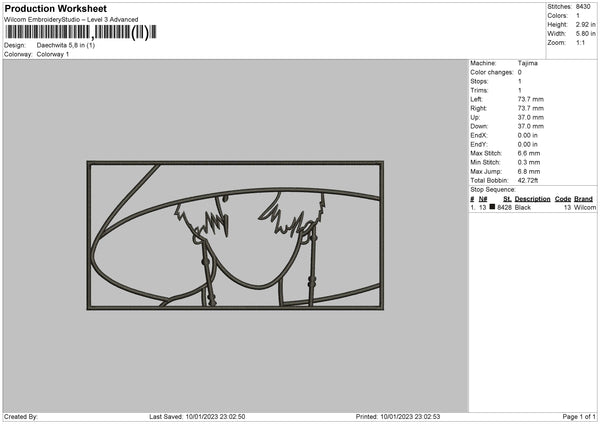This screenshot has height=424, width=600.
Task: Select design name 'Daechwita 5,8 in (1)'
Action: click(66, 45)
